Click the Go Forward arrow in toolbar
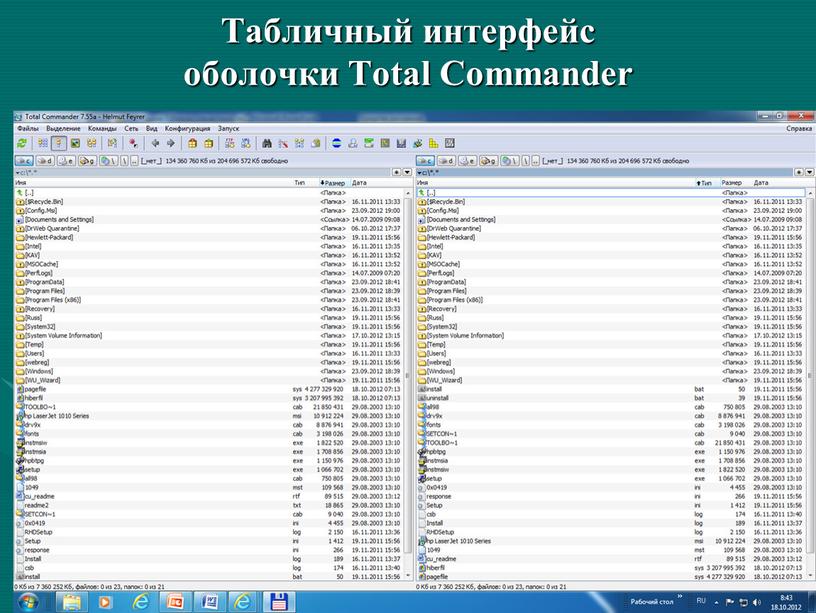 [170, 143]
